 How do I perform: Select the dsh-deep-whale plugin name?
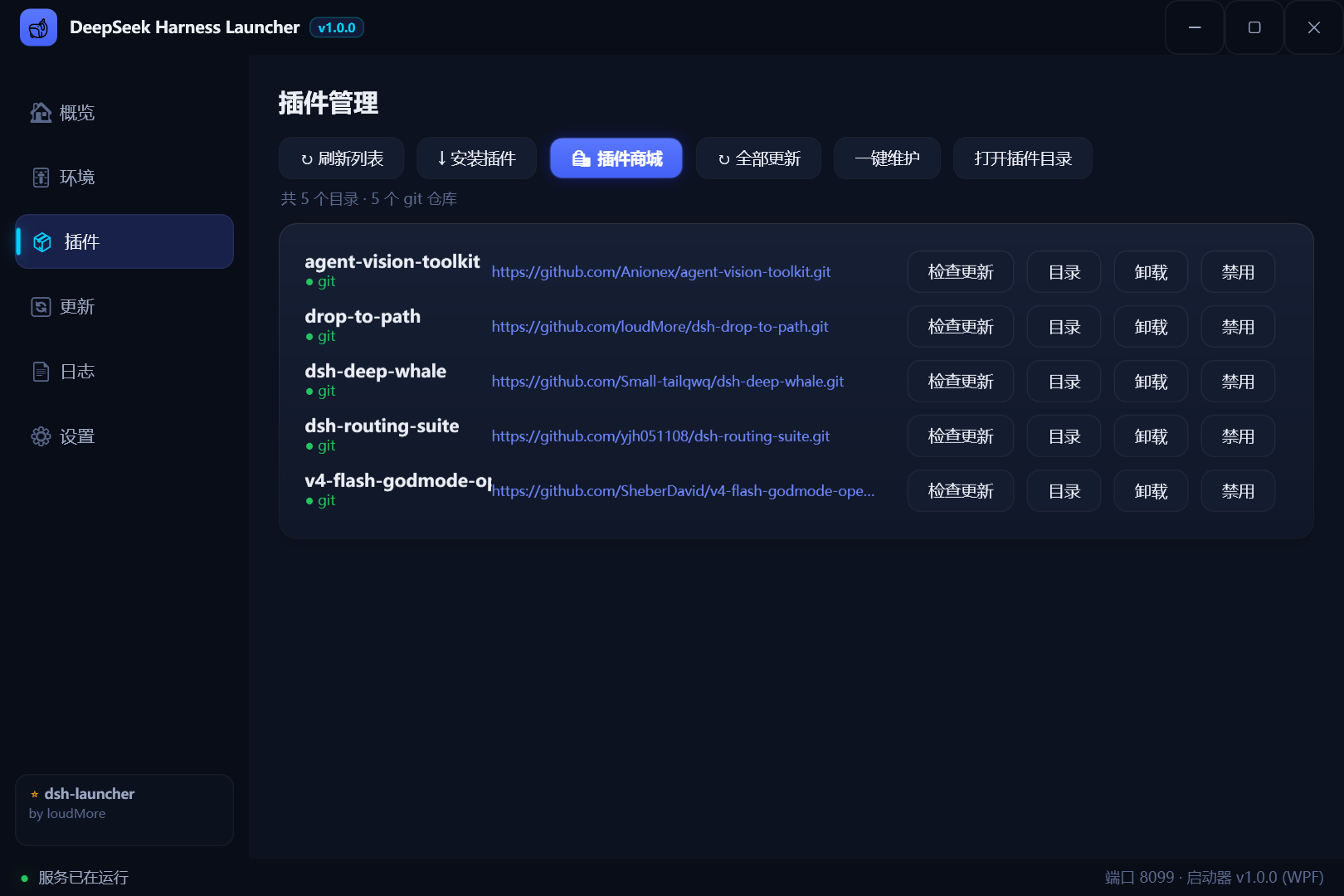tap(375, 371)
